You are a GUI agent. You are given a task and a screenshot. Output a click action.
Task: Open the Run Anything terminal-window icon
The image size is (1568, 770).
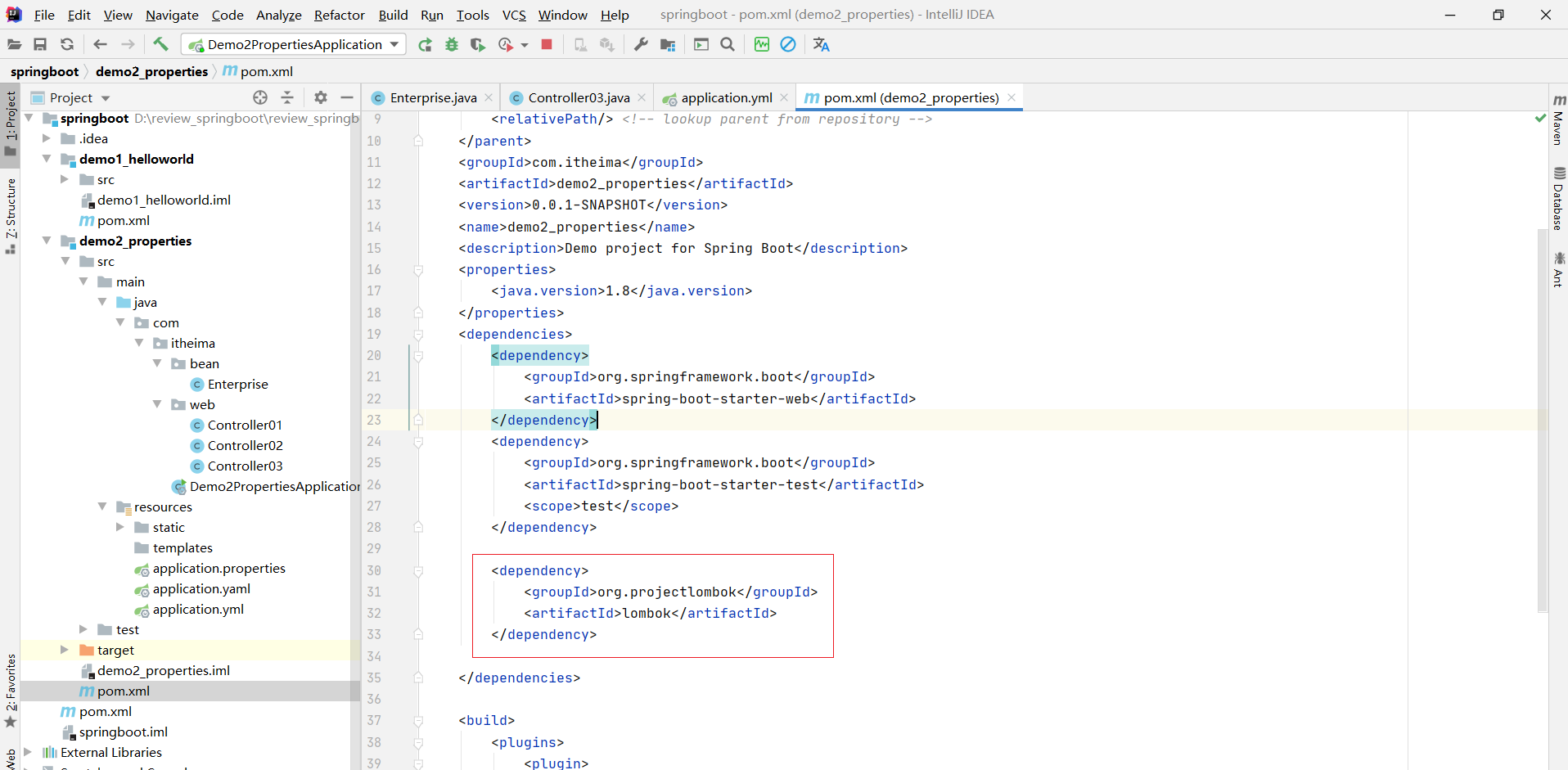pyautogui.click(x=701, y=44)
